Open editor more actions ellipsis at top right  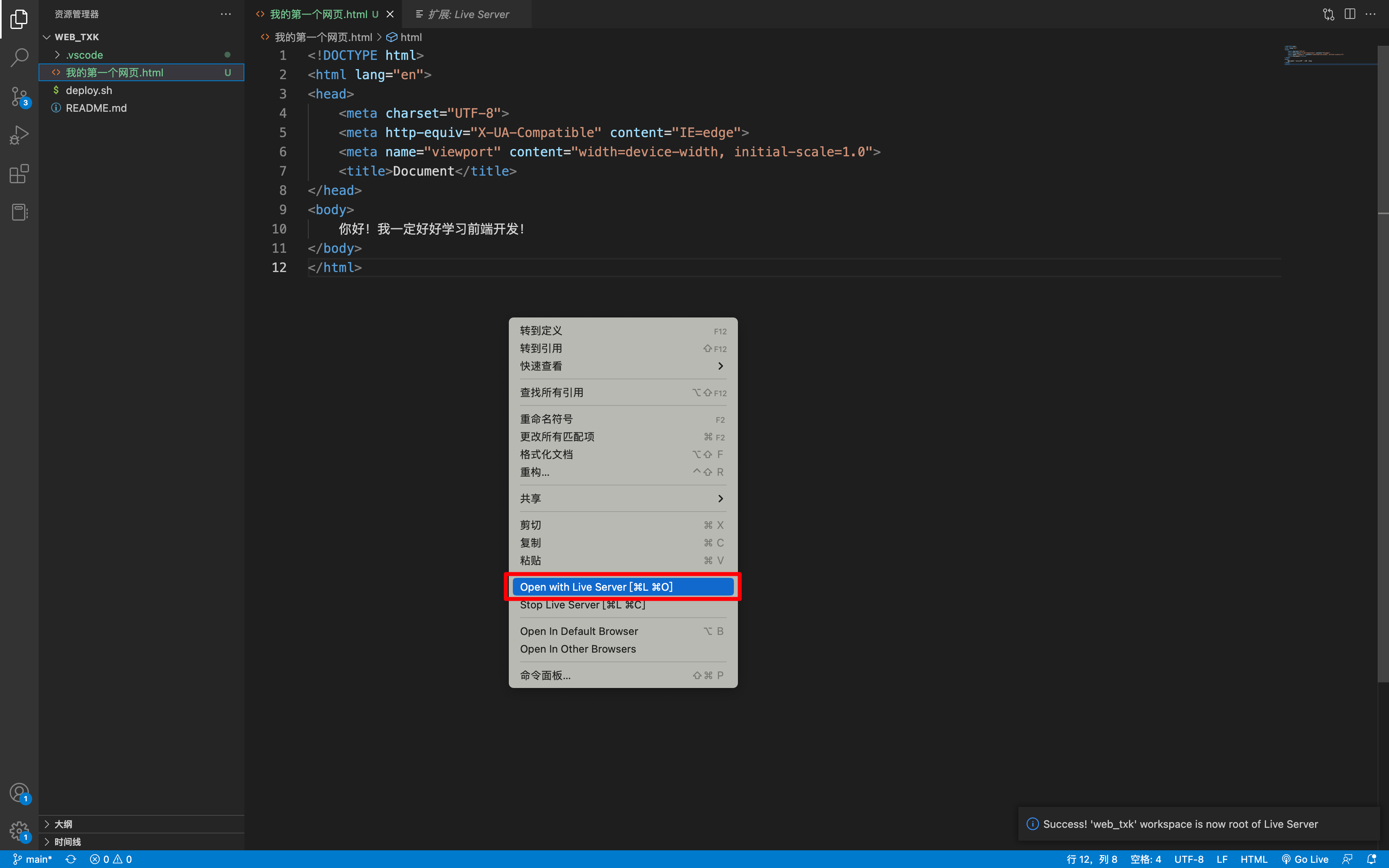(x=1371, y=14)
